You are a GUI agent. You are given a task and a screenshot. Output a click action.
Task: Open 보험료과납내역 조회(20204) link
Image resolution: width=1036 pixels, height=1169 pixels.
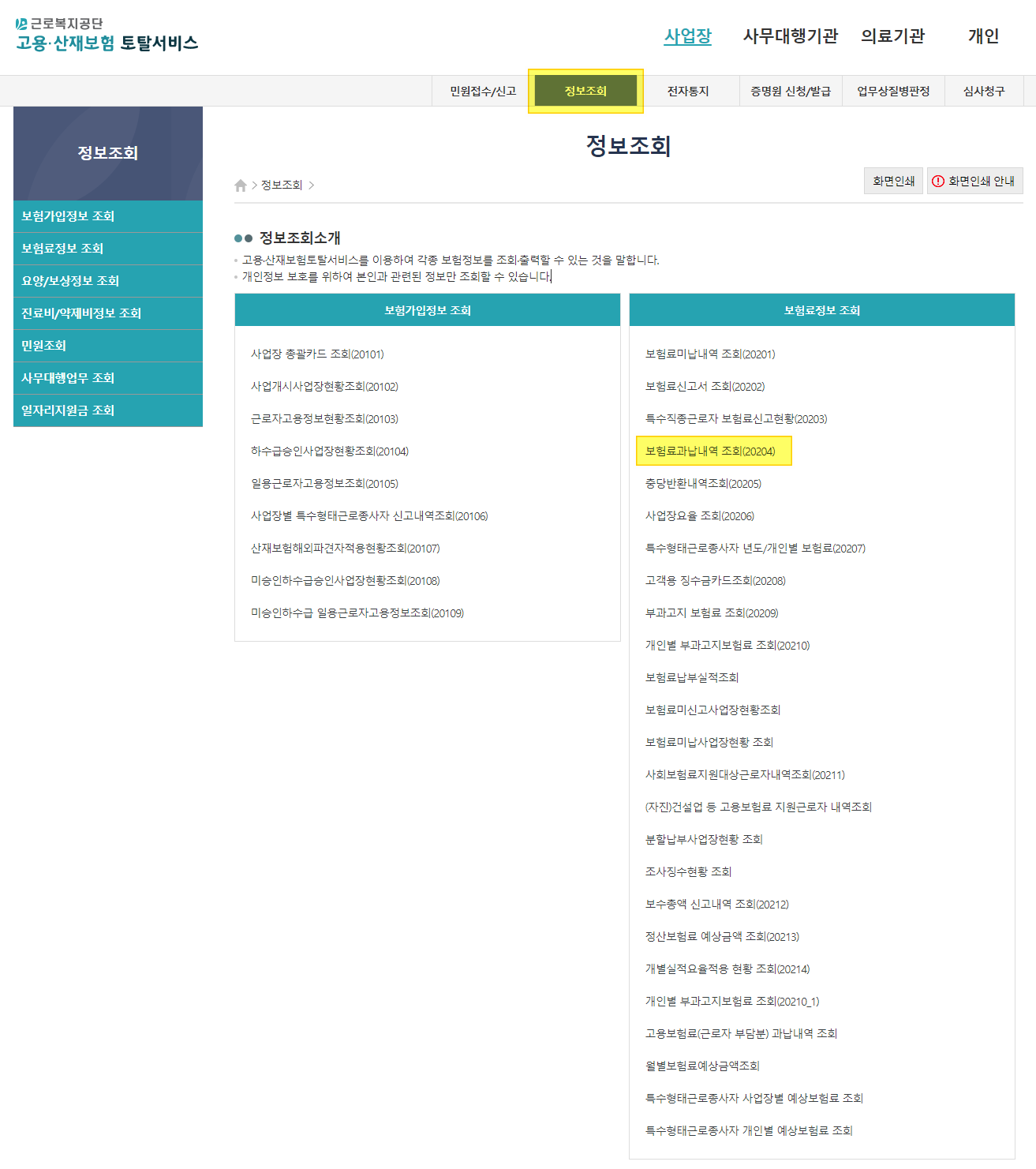[x=710, y=451]
